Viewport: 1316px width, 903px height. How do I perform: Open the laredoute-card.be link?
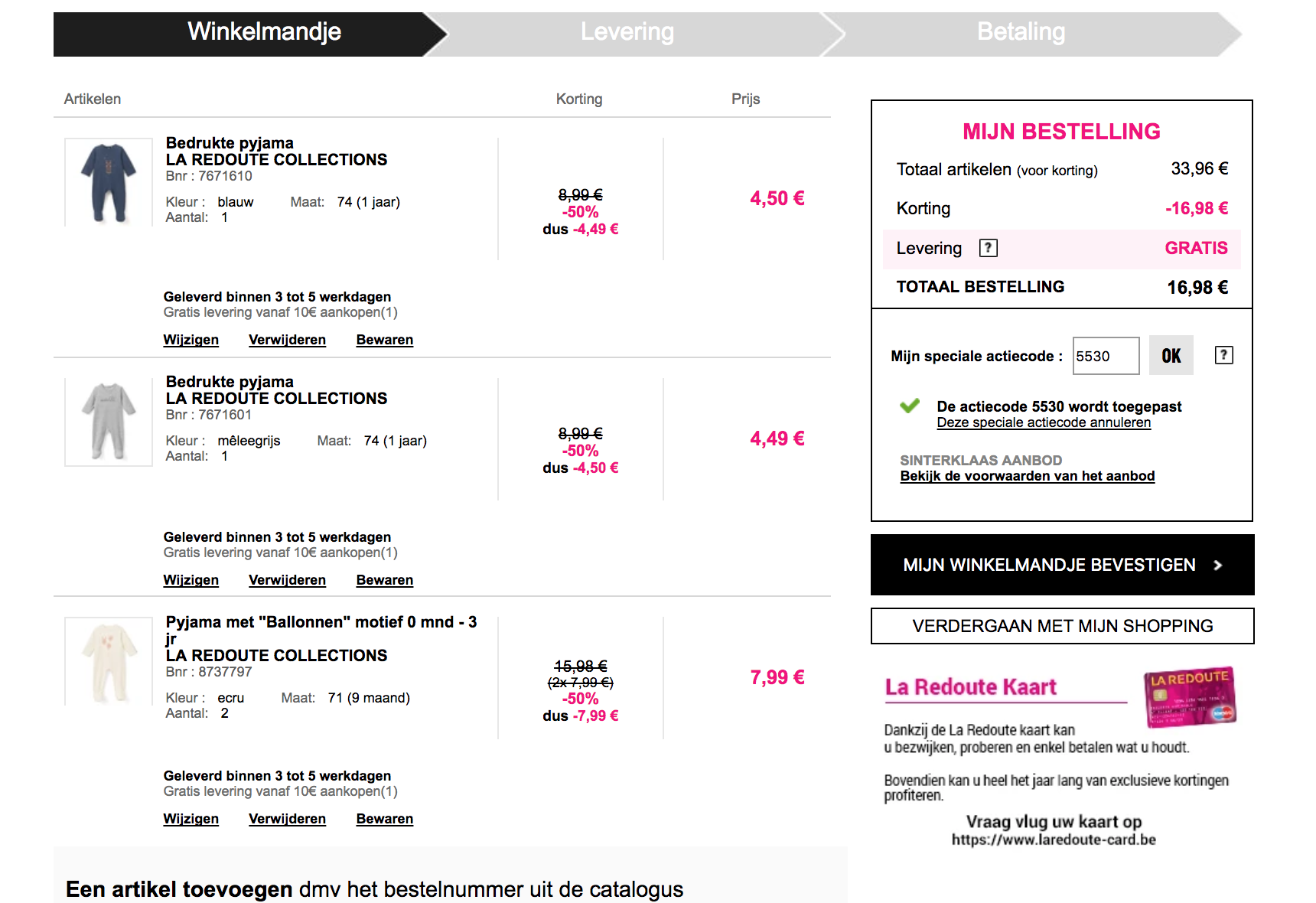(x=1054, y=839)
